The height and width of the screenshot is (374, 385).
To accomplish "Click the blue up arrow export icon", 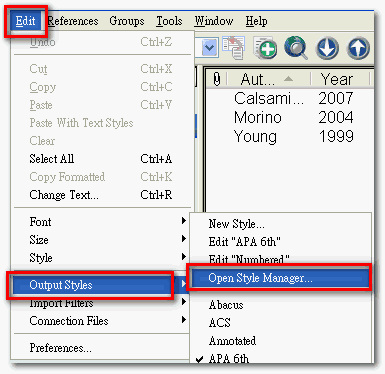I will (358, 48).
